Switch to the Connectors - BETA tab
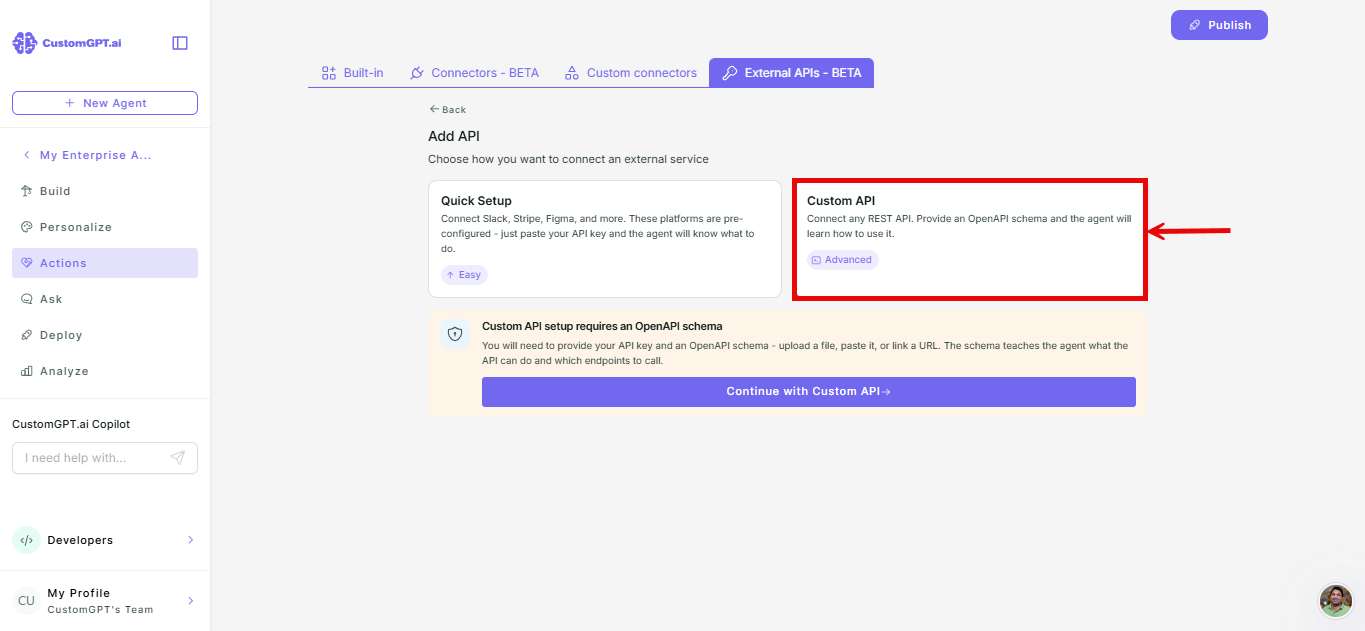 click(474, 73)
